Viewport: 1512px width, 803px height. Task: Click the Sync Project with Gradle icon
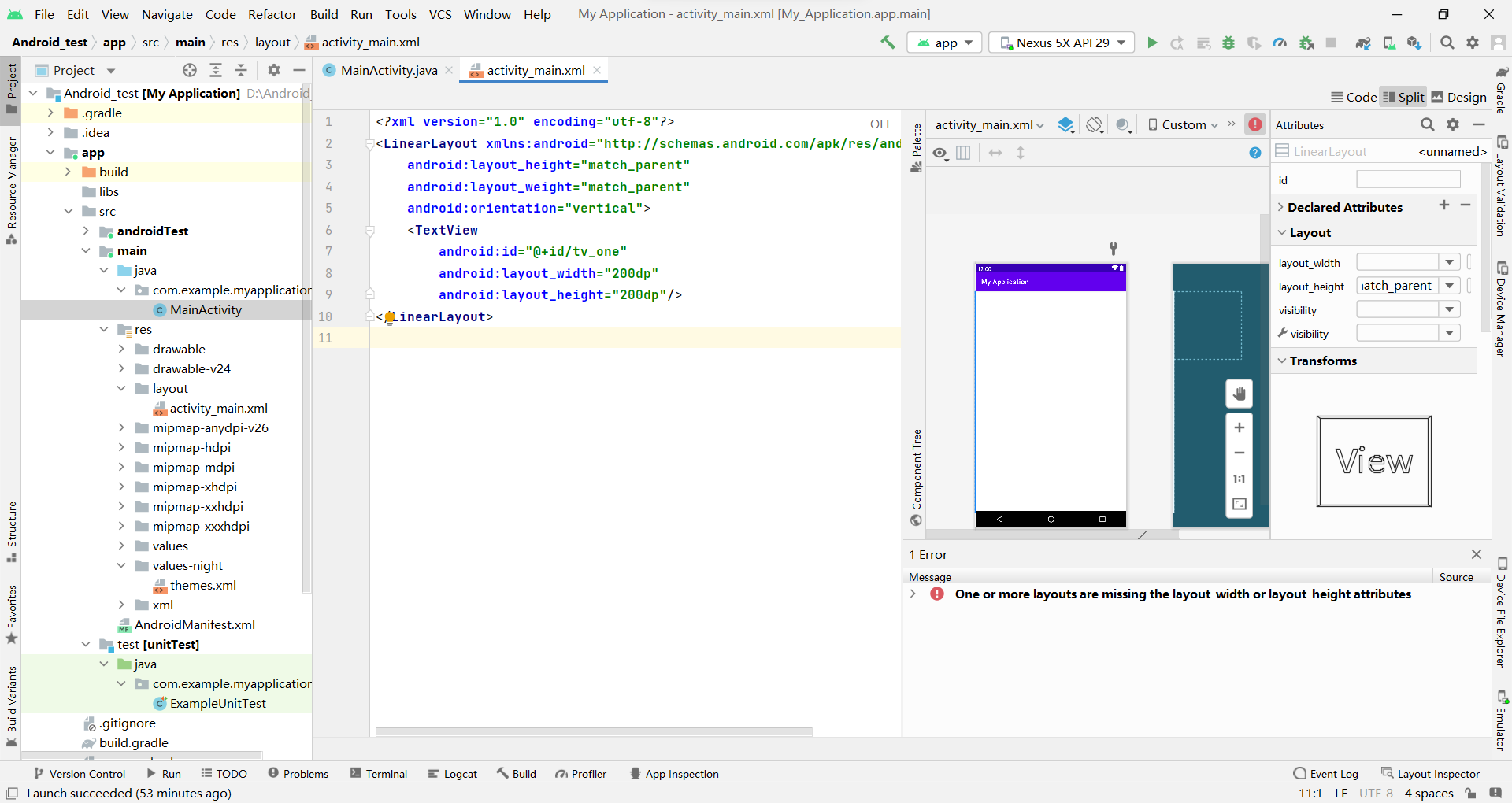[1363, 43]
